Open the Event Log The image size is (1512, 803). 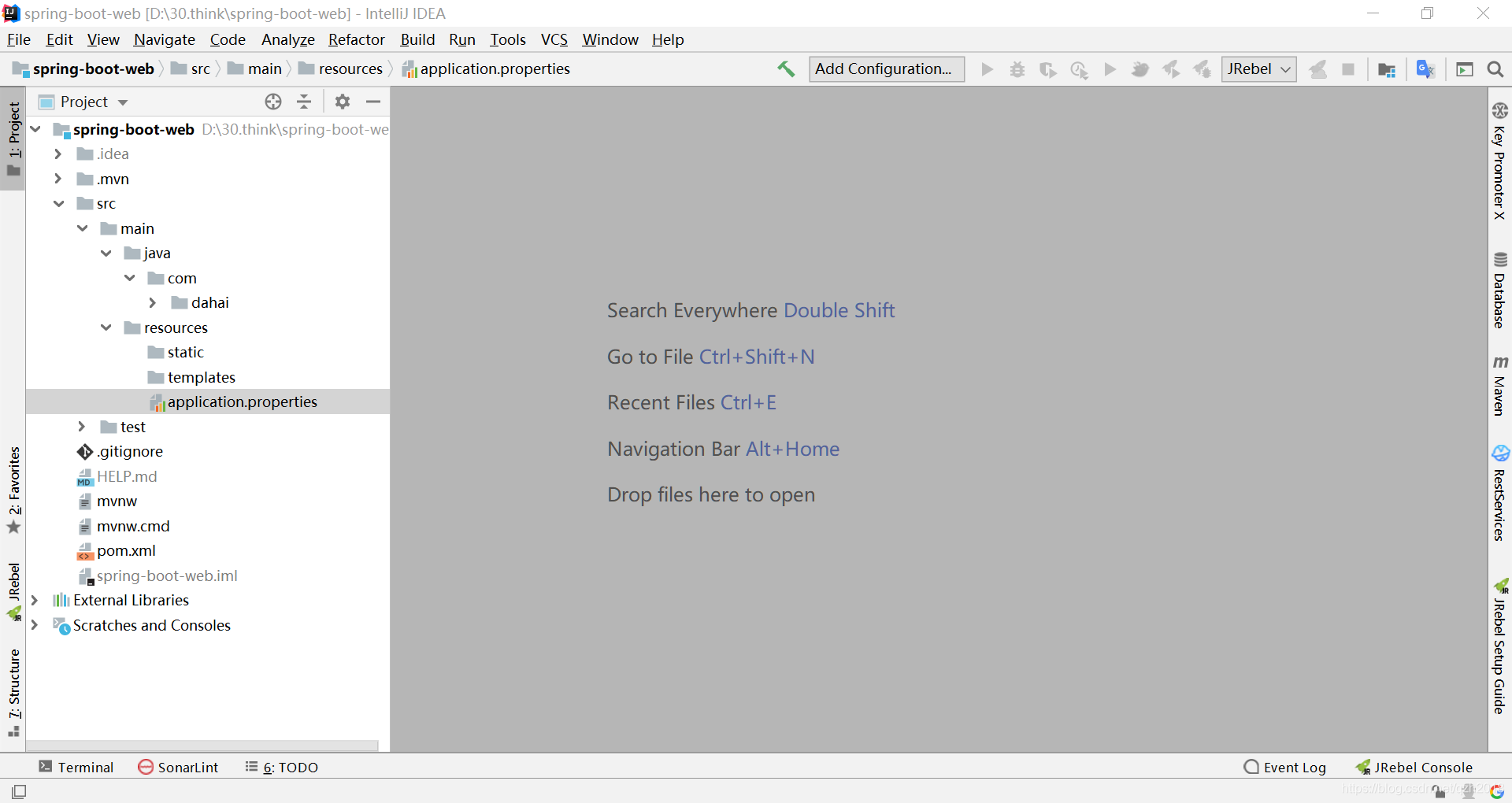pos(1285,767)
